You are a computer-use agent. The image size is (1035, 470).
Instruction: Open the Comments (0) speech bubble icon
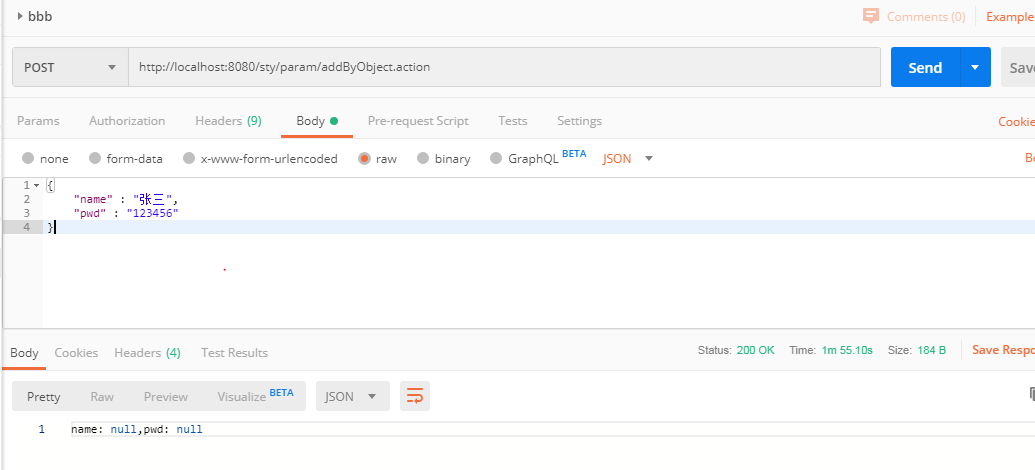pos(871,16)
